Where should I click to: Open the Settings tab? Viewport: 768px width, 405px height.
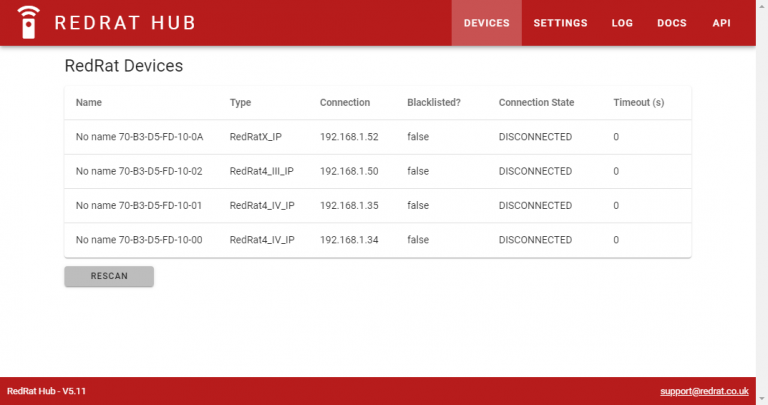coord(560,23)
